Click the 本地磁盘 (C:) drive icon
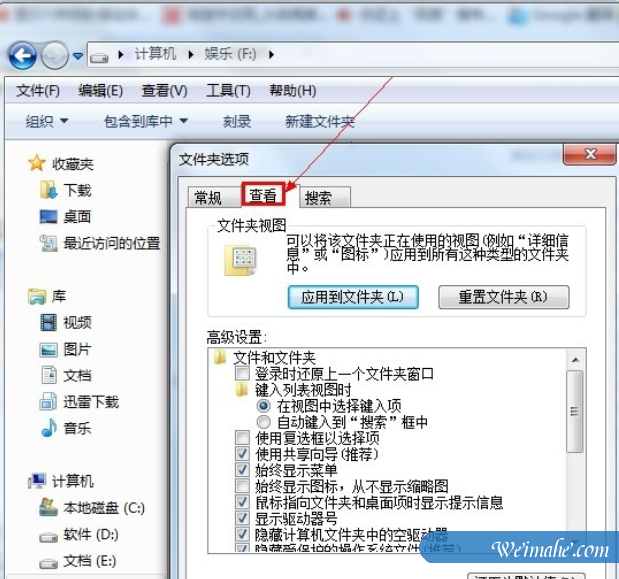The width and height of the screenshot is (619, 579). pyautogui.click(x=48, y=507)
